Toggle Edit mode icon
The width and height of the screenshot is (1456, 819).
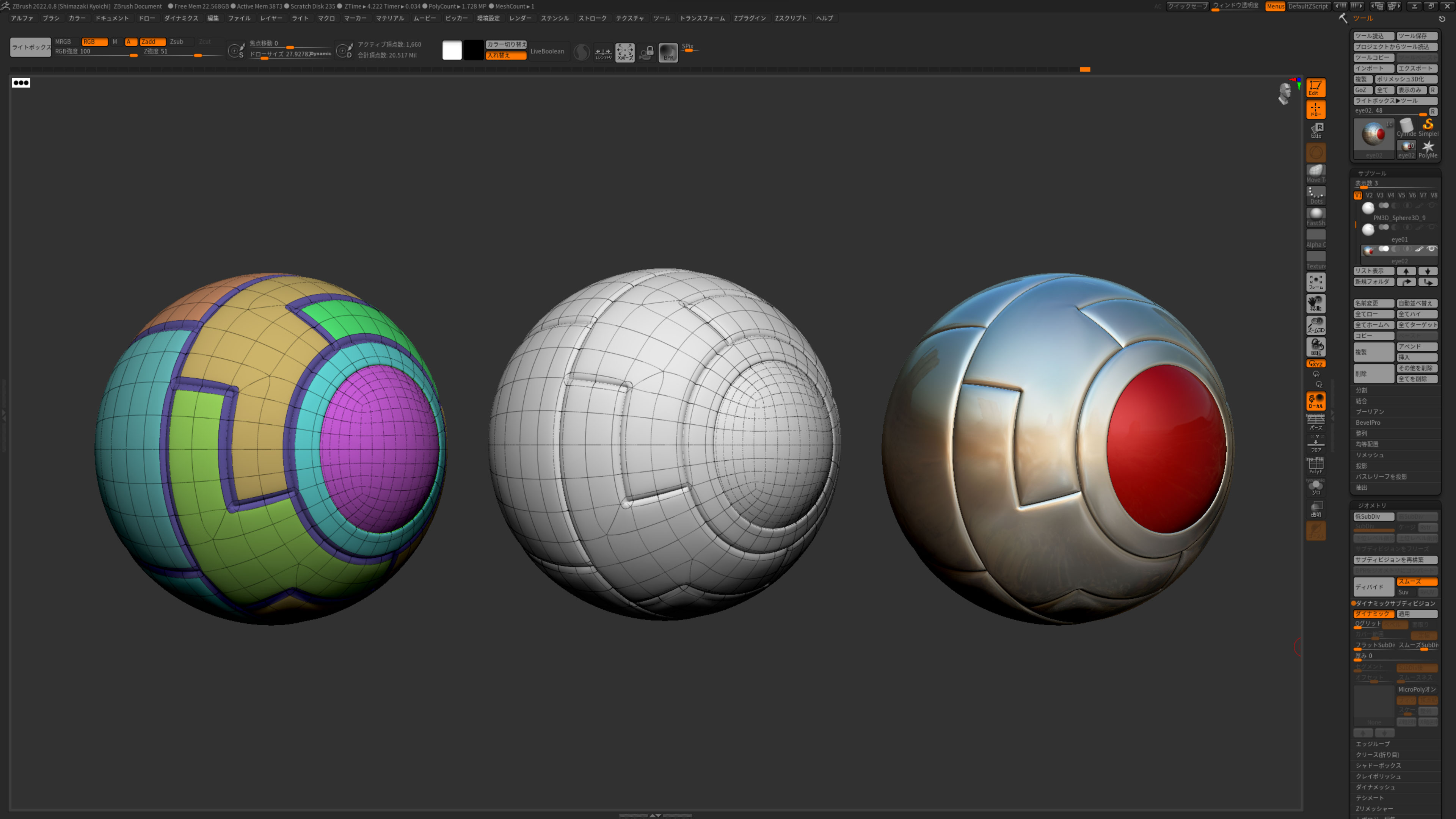coord(1315,88)
